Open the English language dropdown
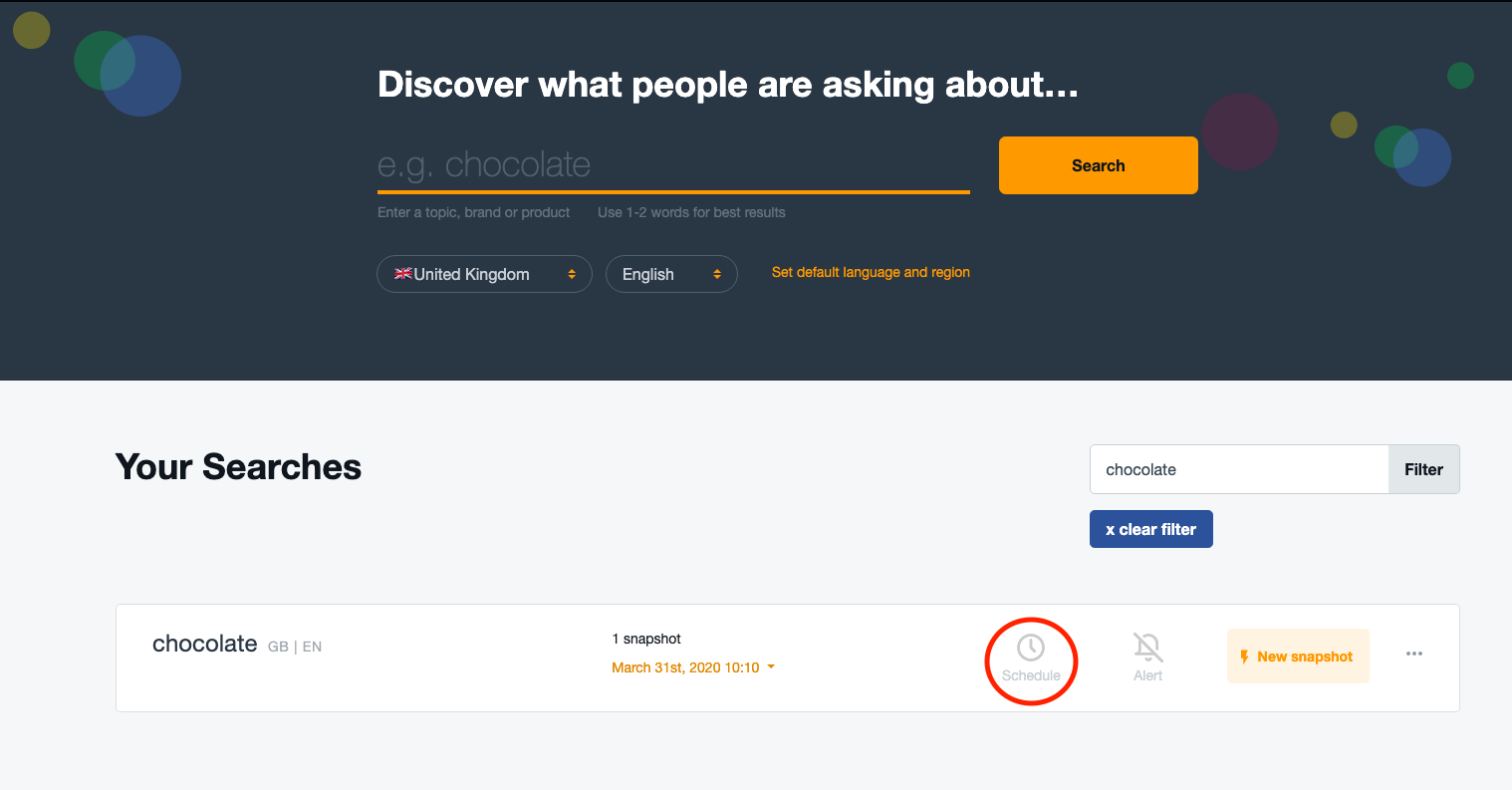Viewport: 1512px width, 790px height. point(671,273)
